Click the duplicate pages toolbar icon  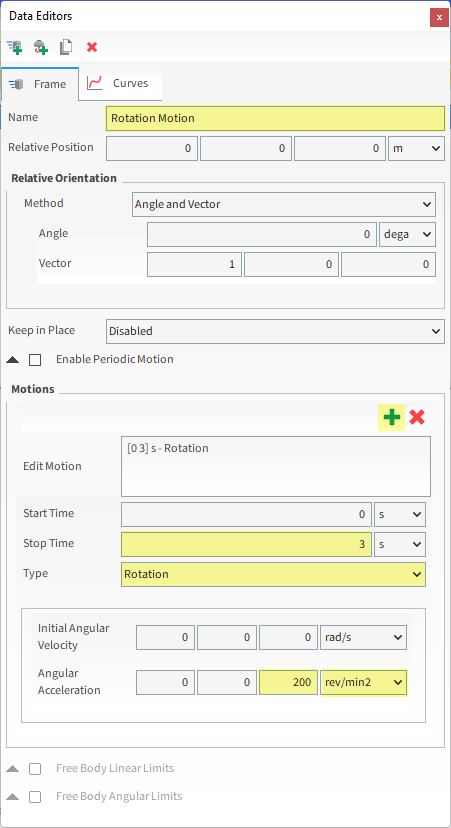coord(66,48)
